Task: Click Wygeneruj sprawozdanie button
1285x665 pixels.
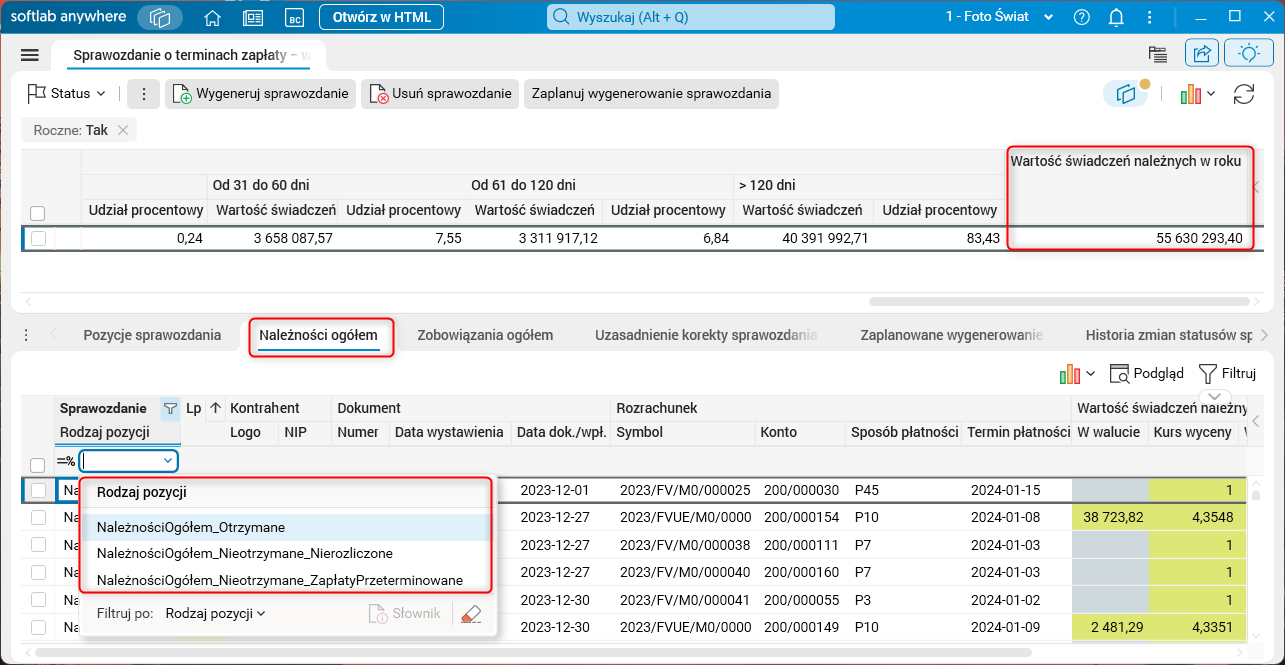Action: pyautogui.click(x=260, y=94)
